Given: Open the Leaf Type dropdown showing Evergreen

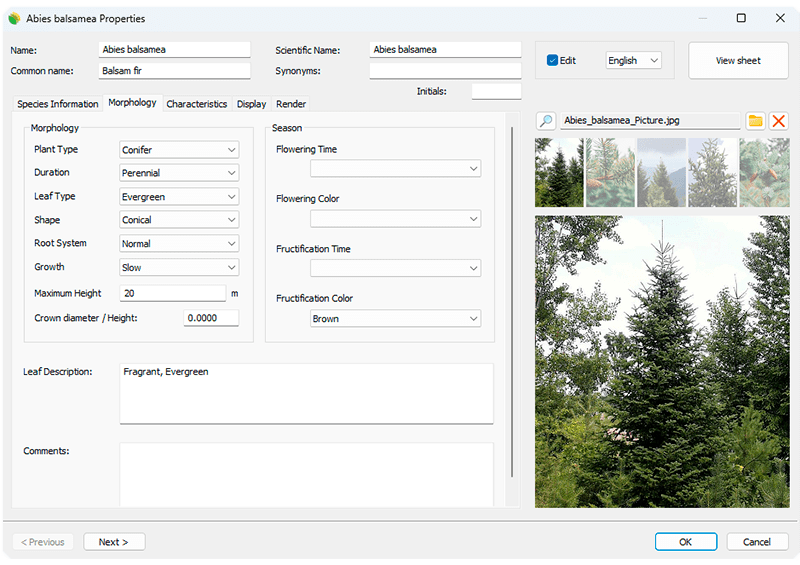Looking at the screenshot, I should click(179, 196).
